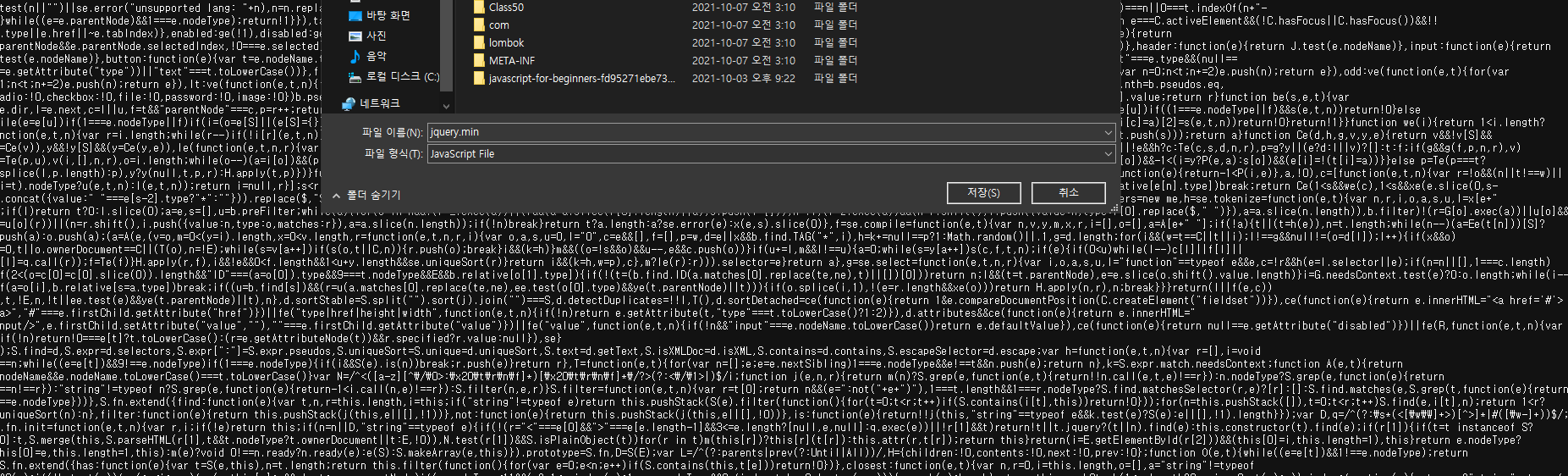This screenshot has width=1568, height=476.
Task: Select the Network (네트워크) icon
Action: point(348,103)
